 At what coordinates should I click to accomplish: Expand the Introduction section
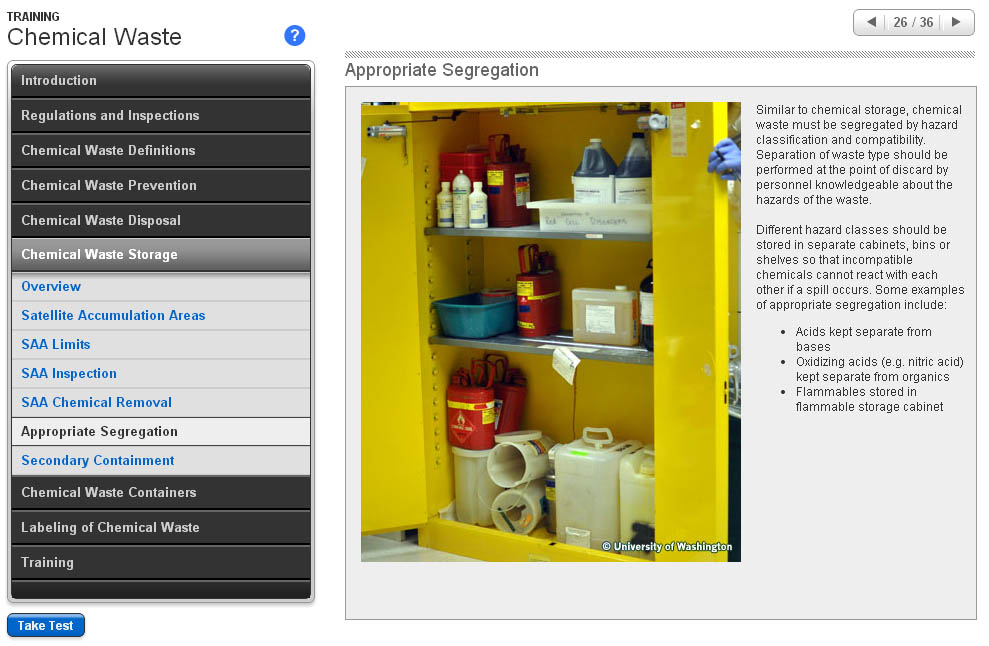pos(160,81)
